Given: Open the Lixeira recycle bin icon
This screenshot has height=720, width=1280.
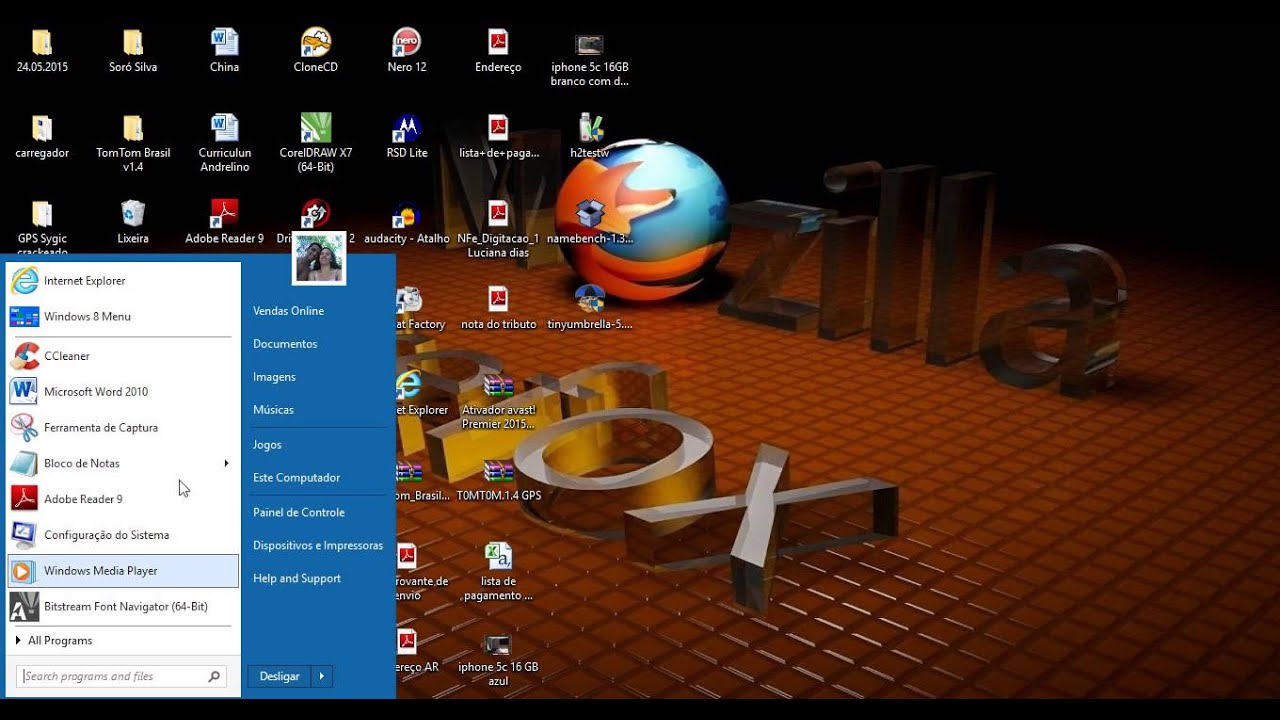Looking at the screenshot, I should coord(133,214).
